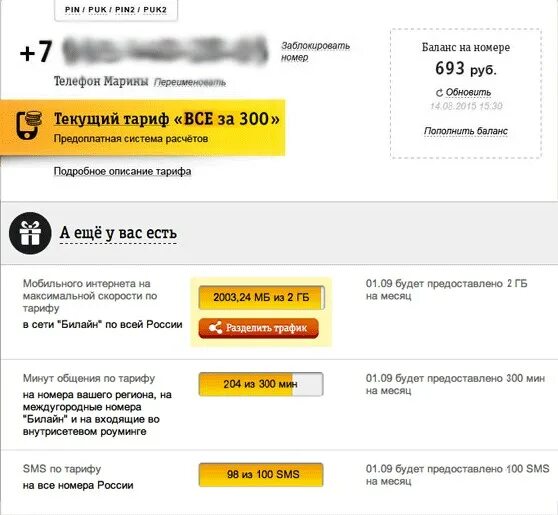Image resolution: width=558 pixels, height=515 pixels.
Task: Open Подробное описание тарифа link
Action: [122, 171]
